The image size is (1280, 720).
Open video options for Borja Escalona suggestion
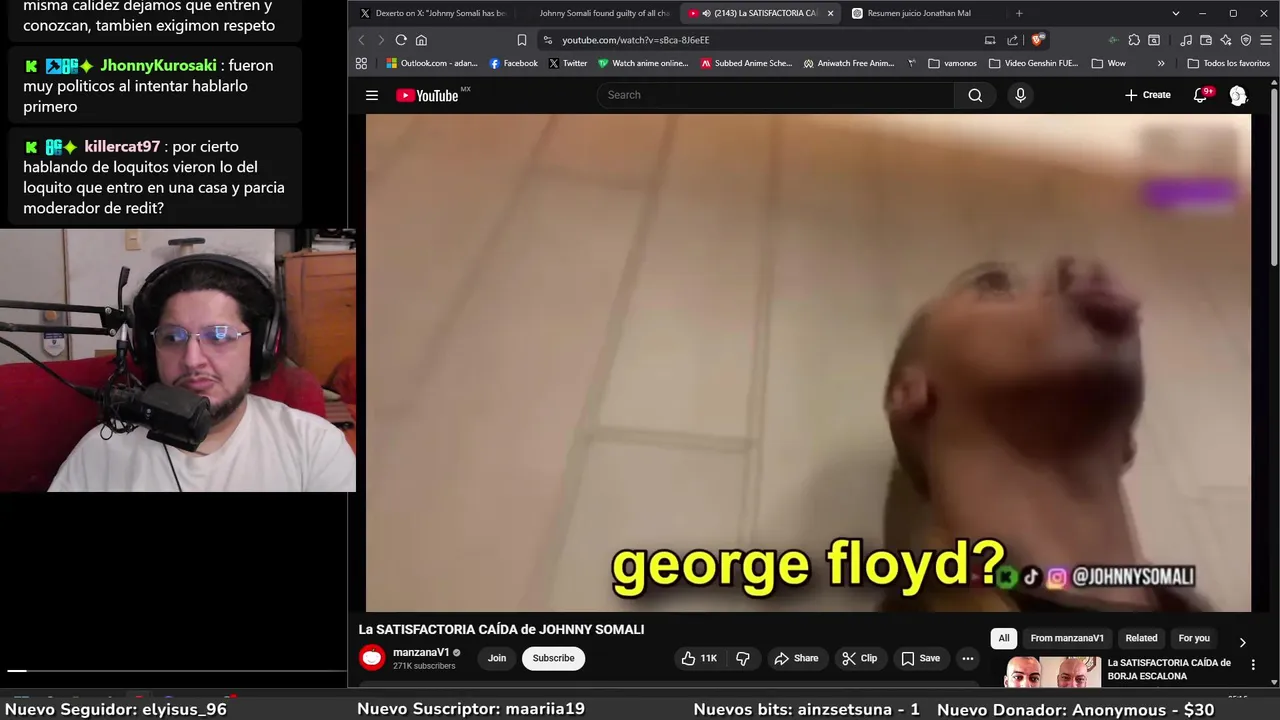1253,665
